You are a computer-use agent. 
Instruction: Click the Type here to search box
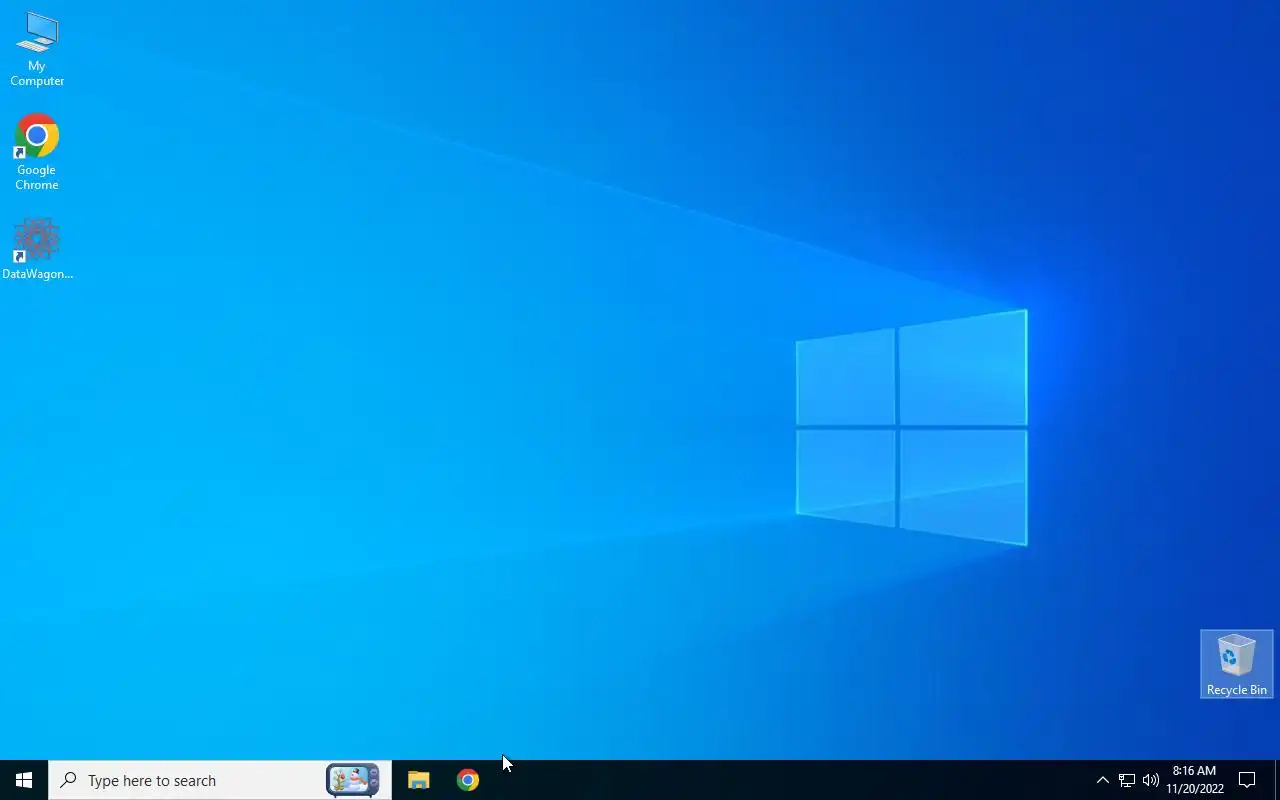[x=220, y=780]
